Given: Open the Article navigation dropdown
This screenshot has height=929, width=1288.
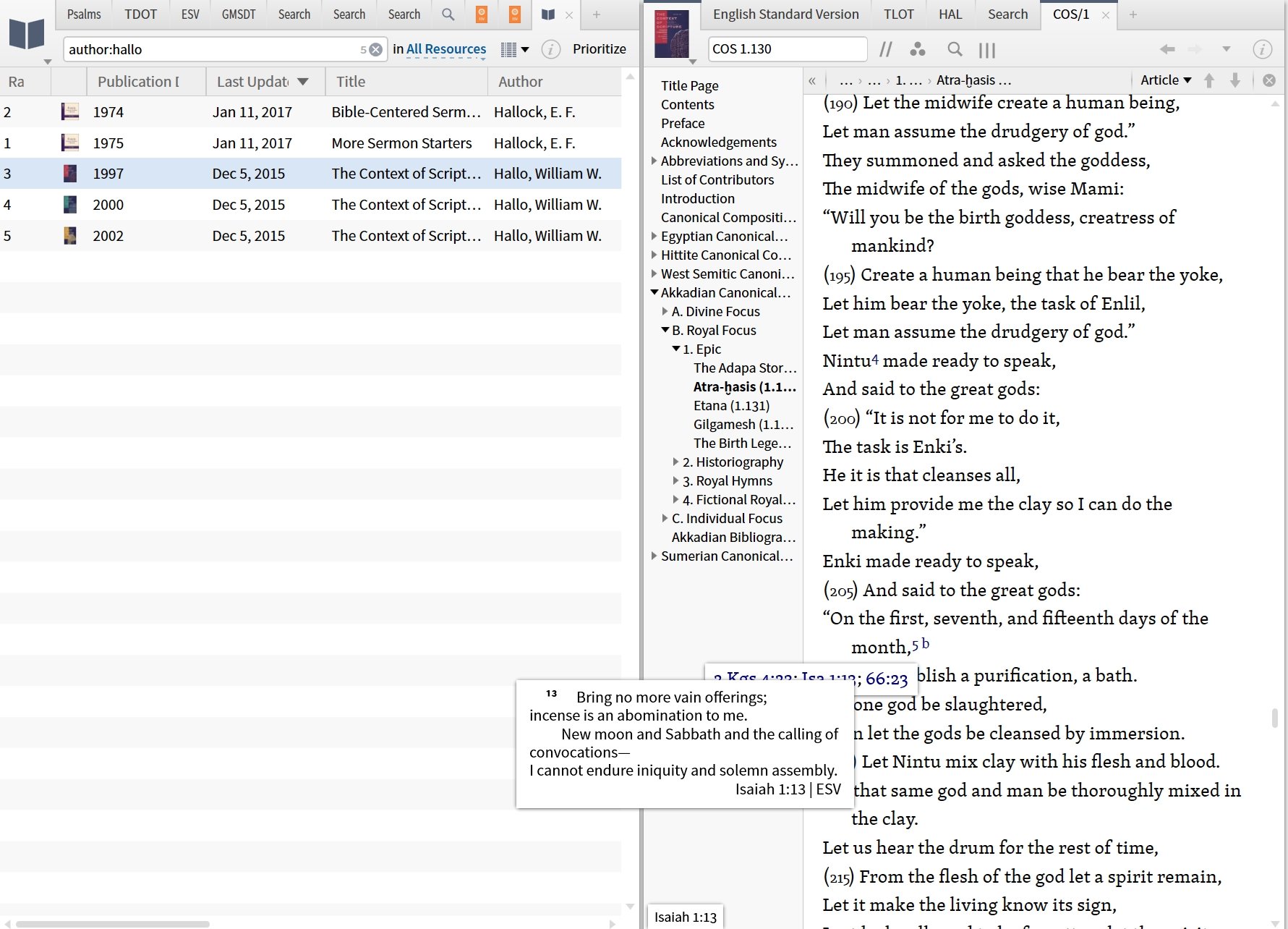Looking at the screenshot, I should coord(1165,80).
